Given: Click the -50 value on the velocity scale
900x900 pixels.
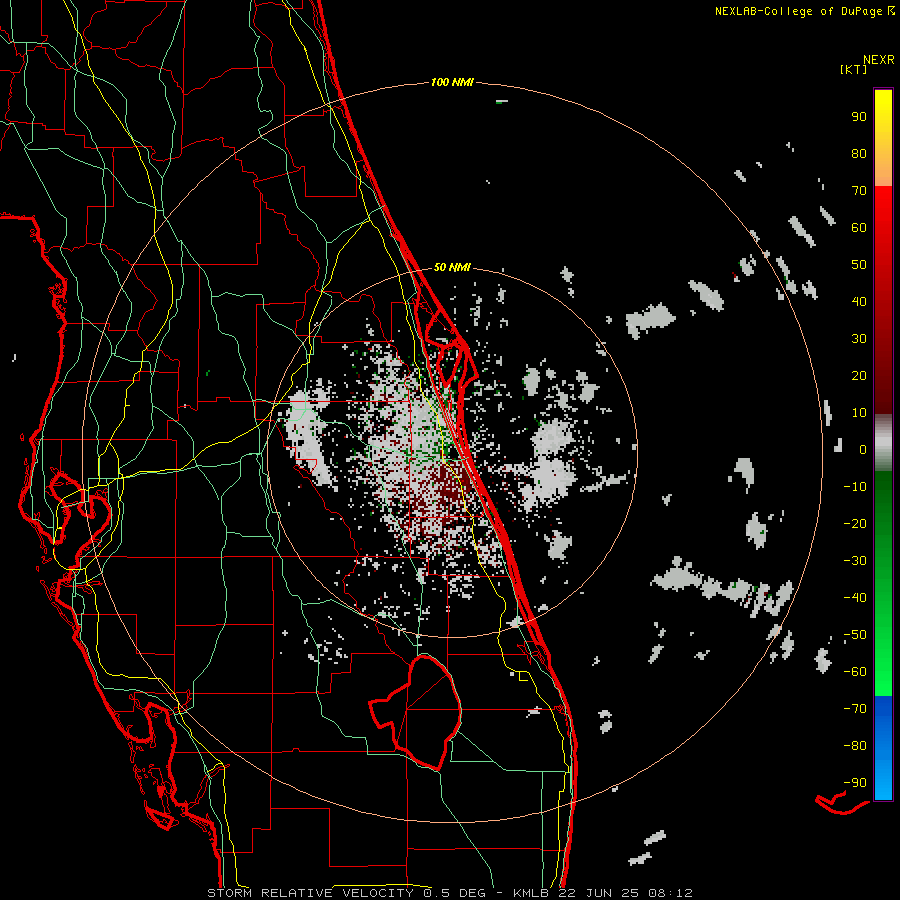Looking at the screenshot, I should (855, 635).
